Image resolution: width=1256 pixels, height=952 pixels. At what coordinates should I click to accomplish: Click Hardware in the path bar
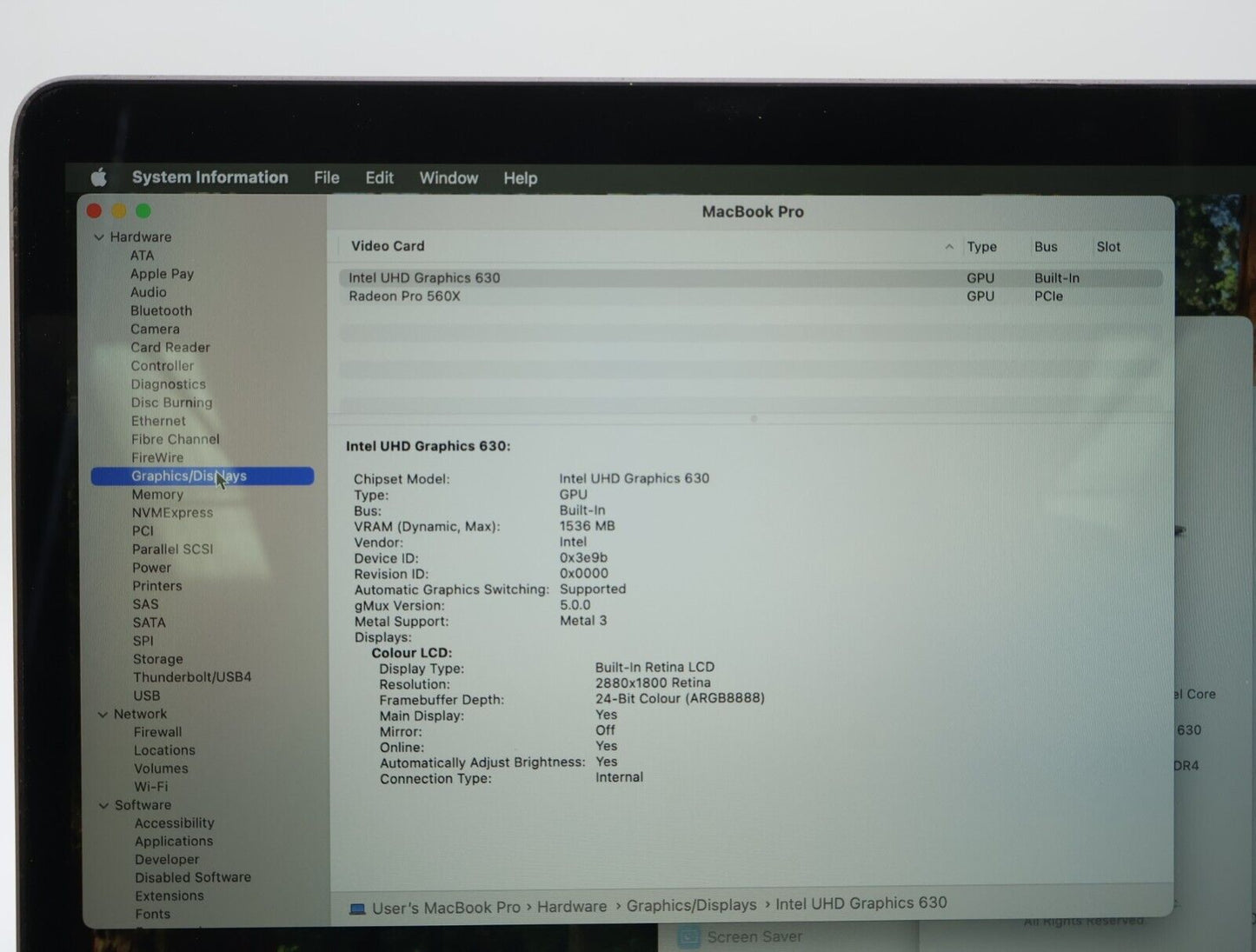click(572, 907)
